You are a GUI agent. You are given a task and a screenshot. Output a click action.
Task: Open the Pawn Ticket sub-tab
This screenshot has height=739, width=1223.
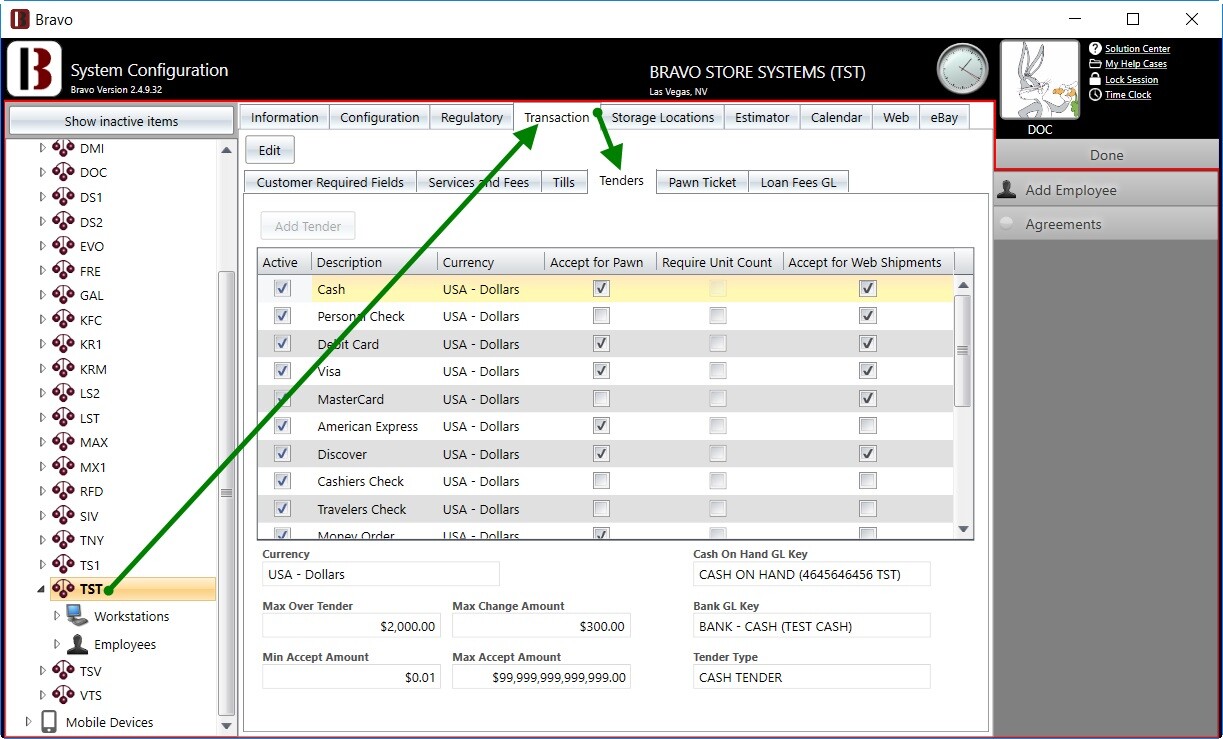point(702,182)
